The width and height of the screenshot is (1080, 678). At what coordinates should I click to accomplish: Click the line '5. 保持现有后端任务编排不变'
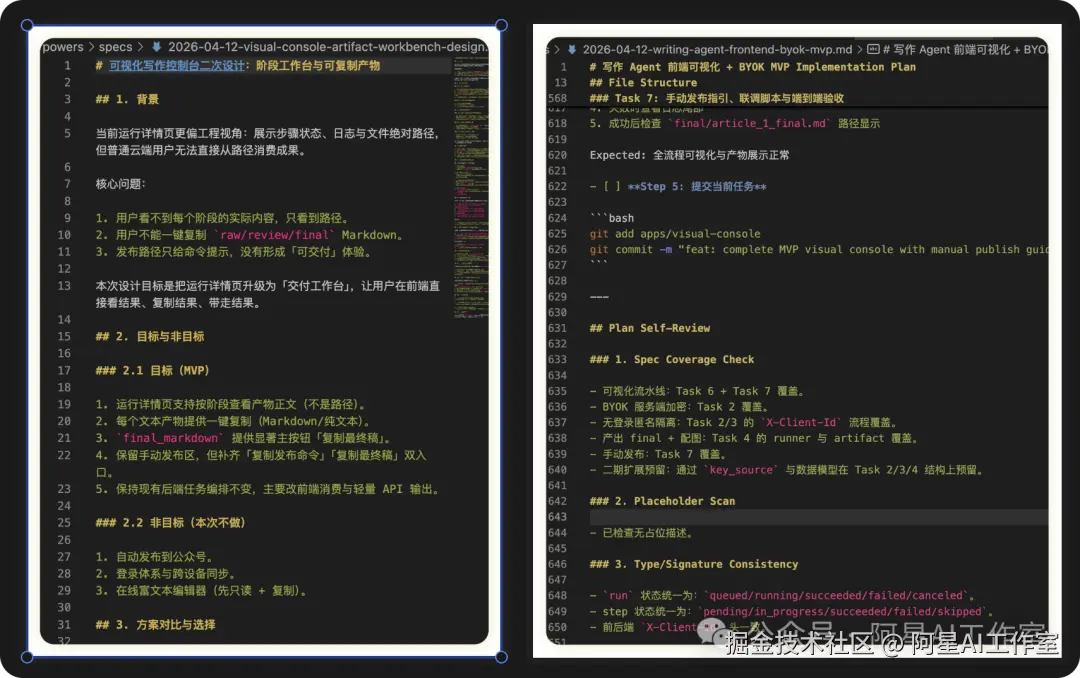[269, 489]
